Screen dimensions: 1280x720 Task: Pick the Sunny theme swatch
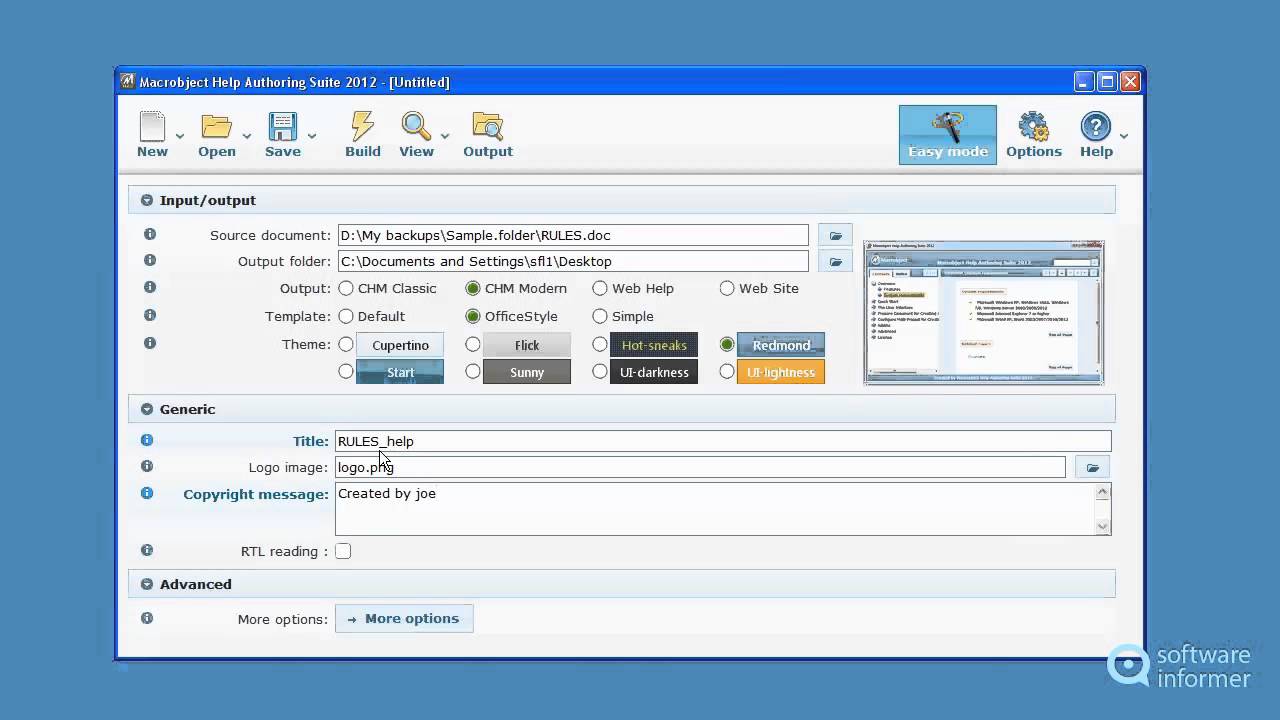[527, 372]
